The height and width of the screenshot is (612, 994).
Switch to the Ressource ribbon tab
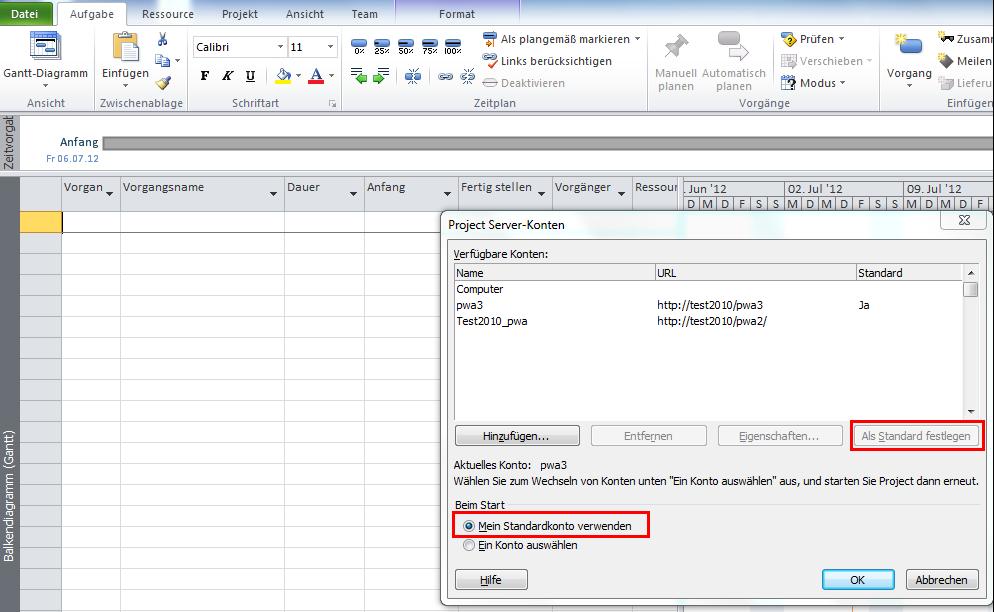168,14
